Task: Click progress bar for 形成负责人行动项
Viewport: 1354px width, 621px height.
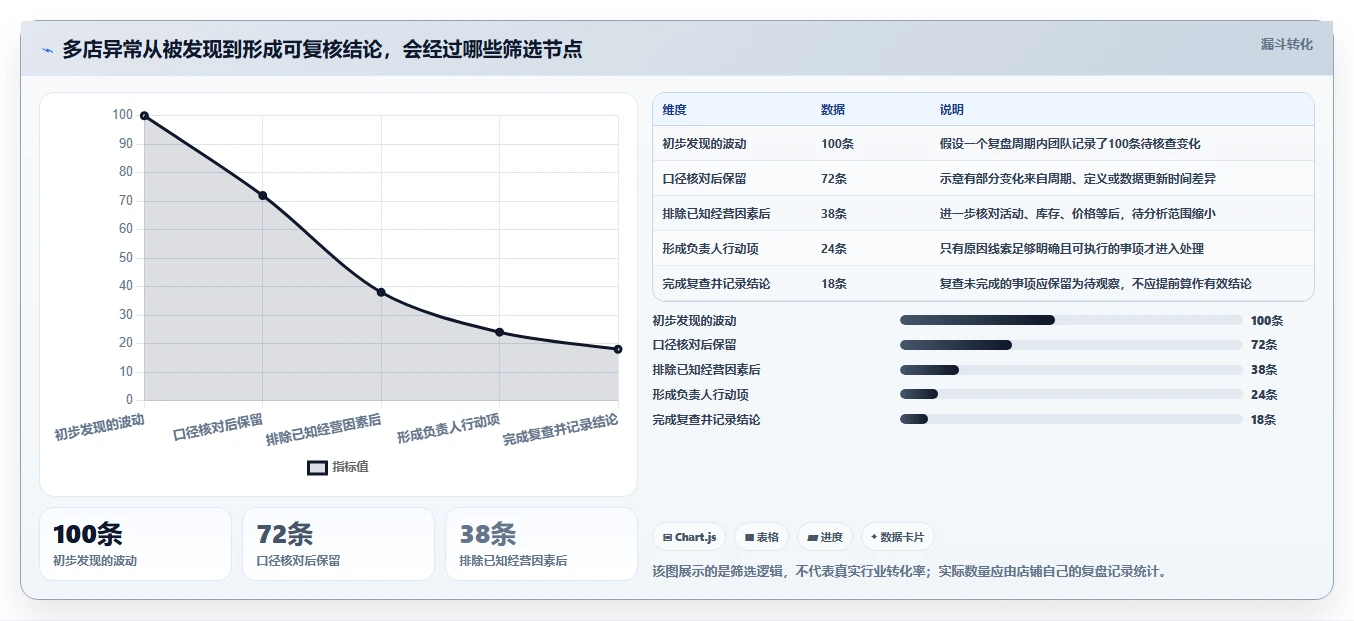Action: (1071, 395)
